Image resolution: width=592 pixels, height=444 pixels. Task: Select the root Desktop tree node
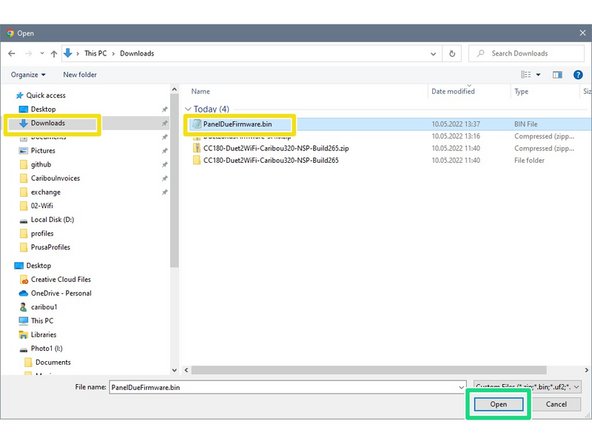39,266
